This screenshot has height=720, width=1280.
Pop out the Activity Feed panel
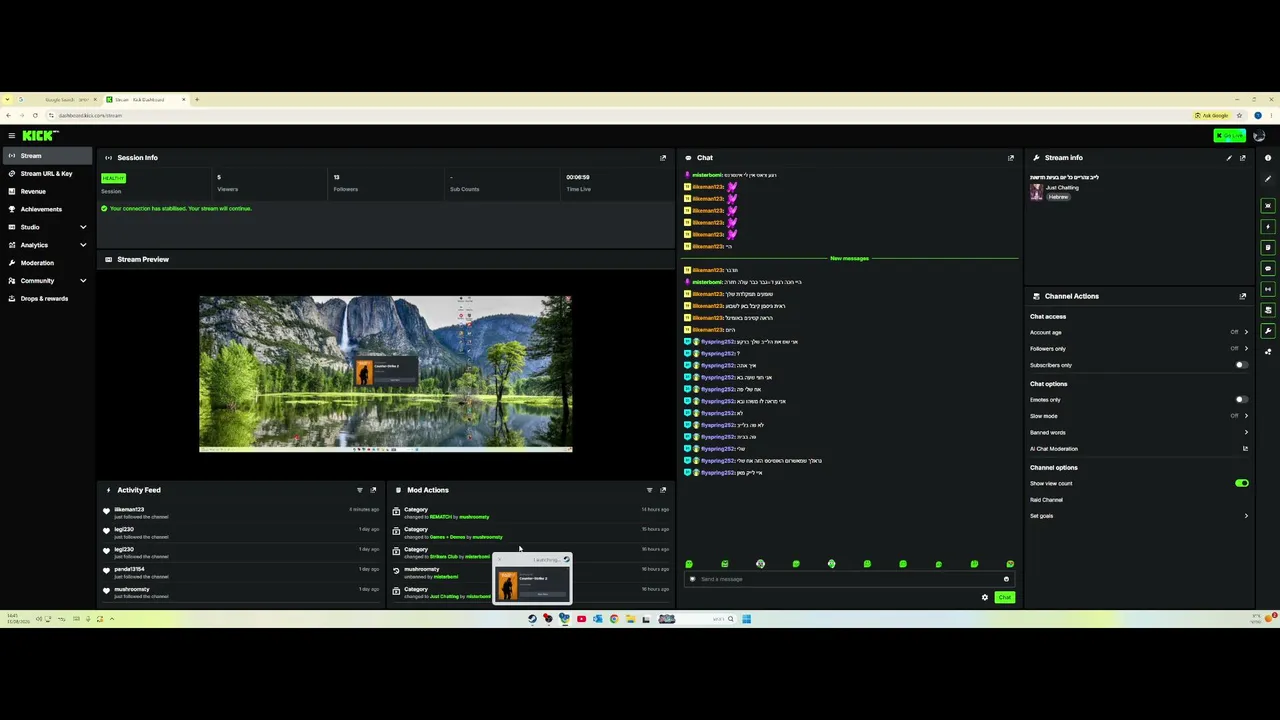pos(373,490)
